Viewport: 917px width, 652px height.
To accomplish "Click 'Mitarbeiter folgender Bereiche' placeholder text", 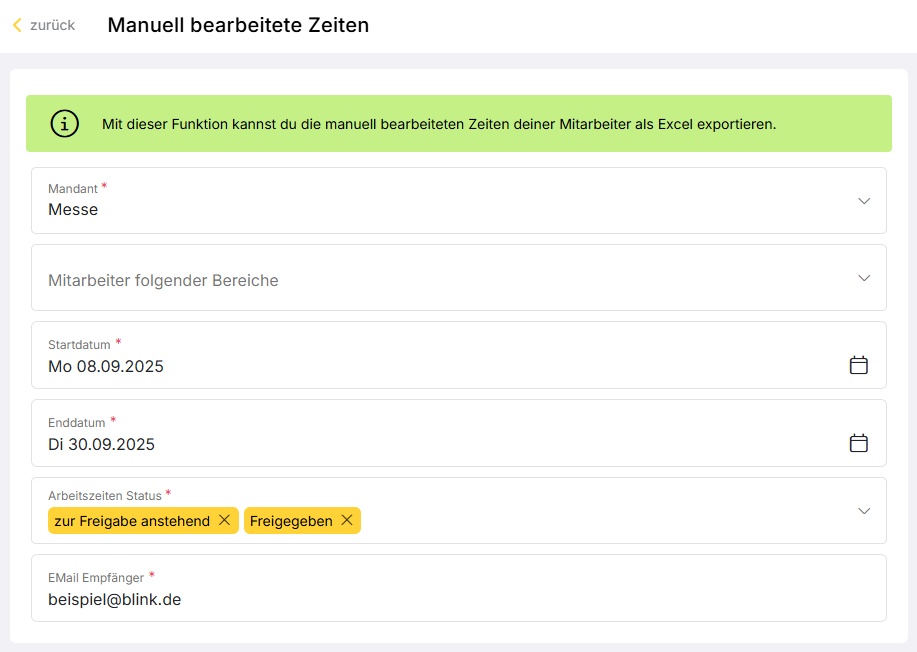I will pos(163,281).
